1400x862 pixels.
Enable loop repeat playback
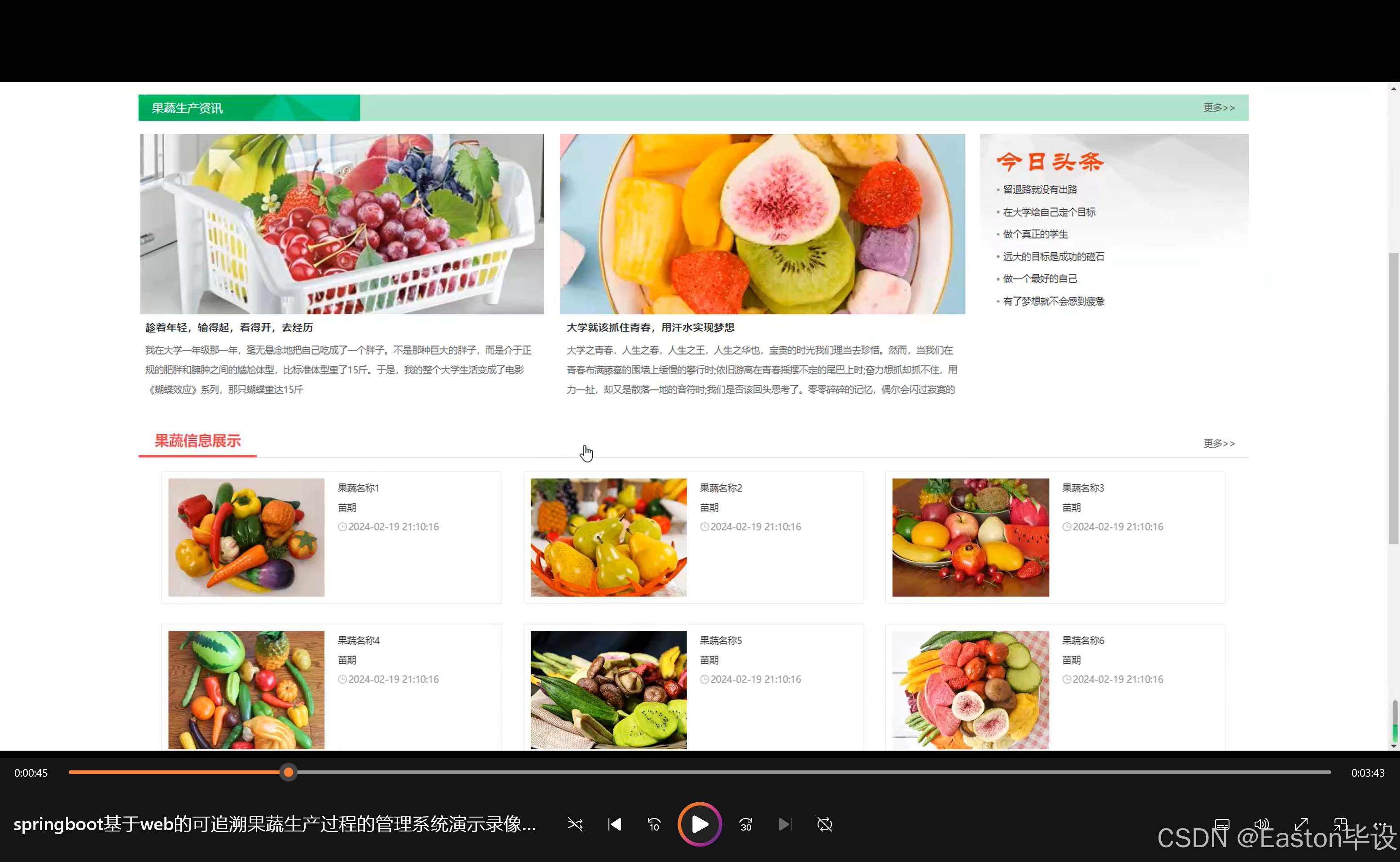tap(824, 824)
